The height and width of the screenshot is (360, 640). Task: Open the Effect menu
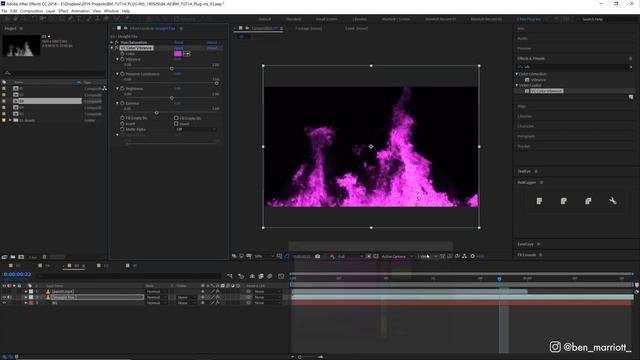[63, 11]
